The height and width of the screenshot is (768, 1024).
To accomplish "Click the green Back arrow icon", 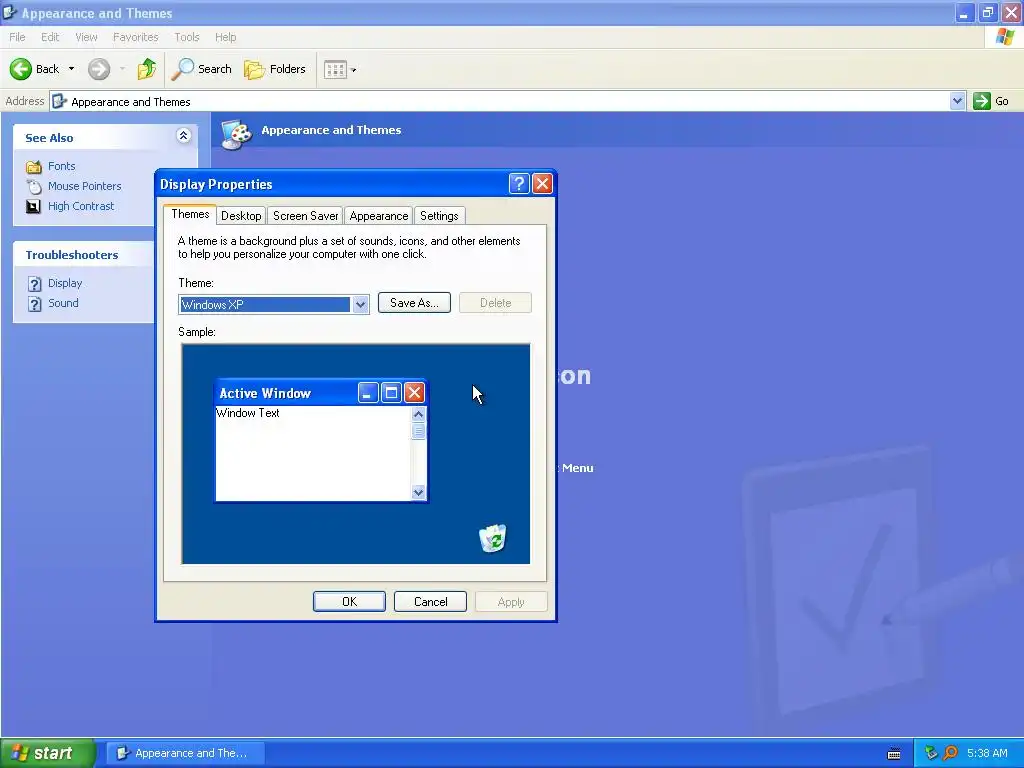I will pyautogui.click(x=21, y=69).
